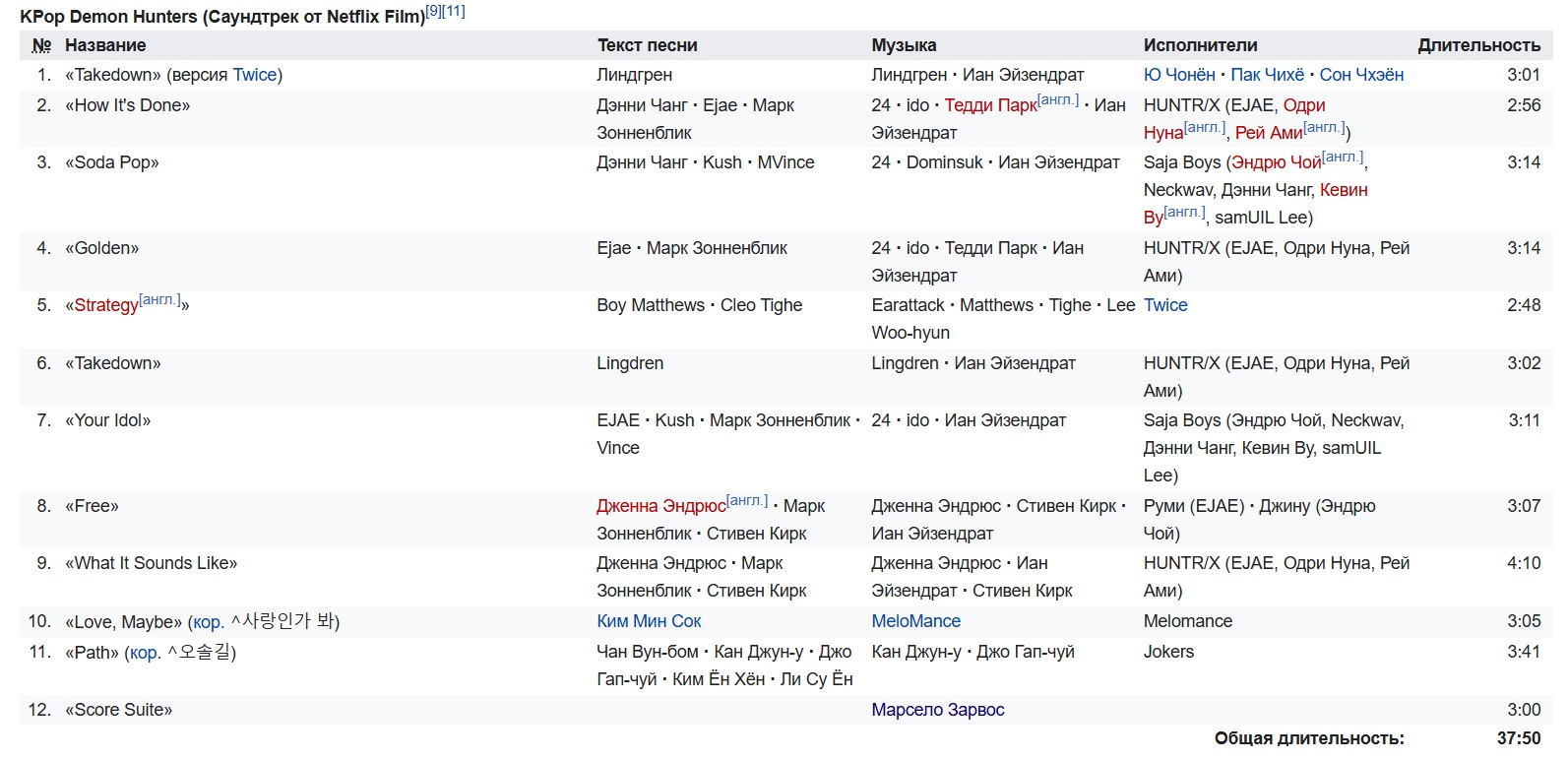Click the Длительность column header
1568x761 pixels.
1478,45
